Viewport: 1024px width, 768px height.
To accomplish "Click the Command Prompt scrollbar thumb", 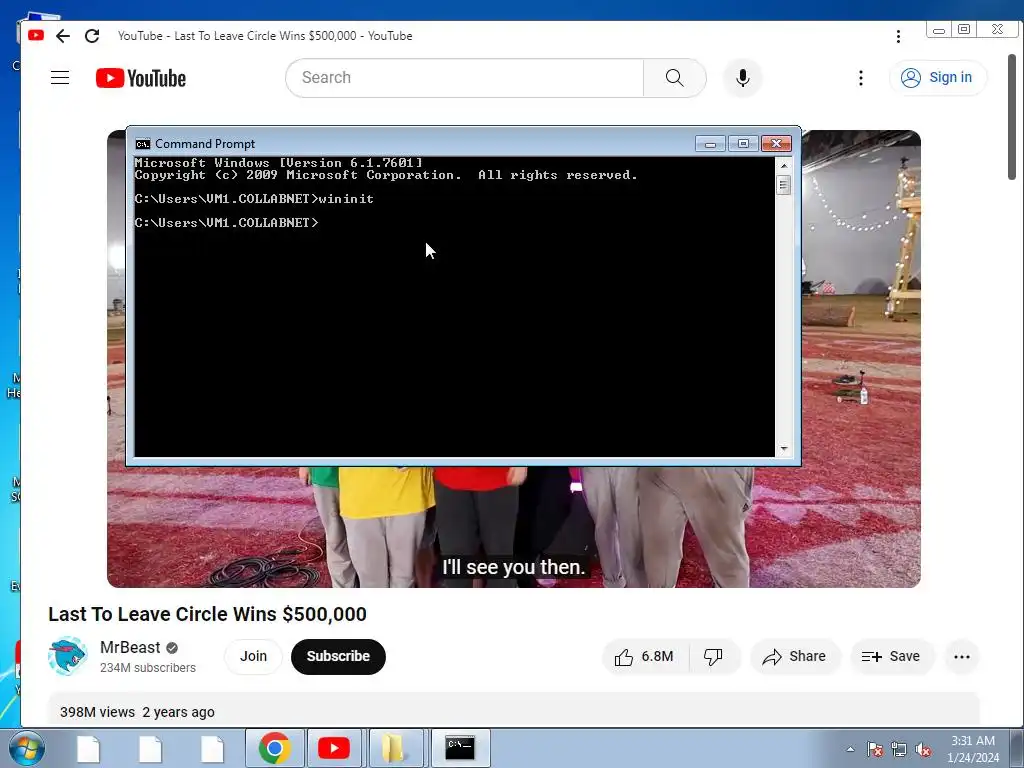I will pyautogui.click(x=784, y=185).
